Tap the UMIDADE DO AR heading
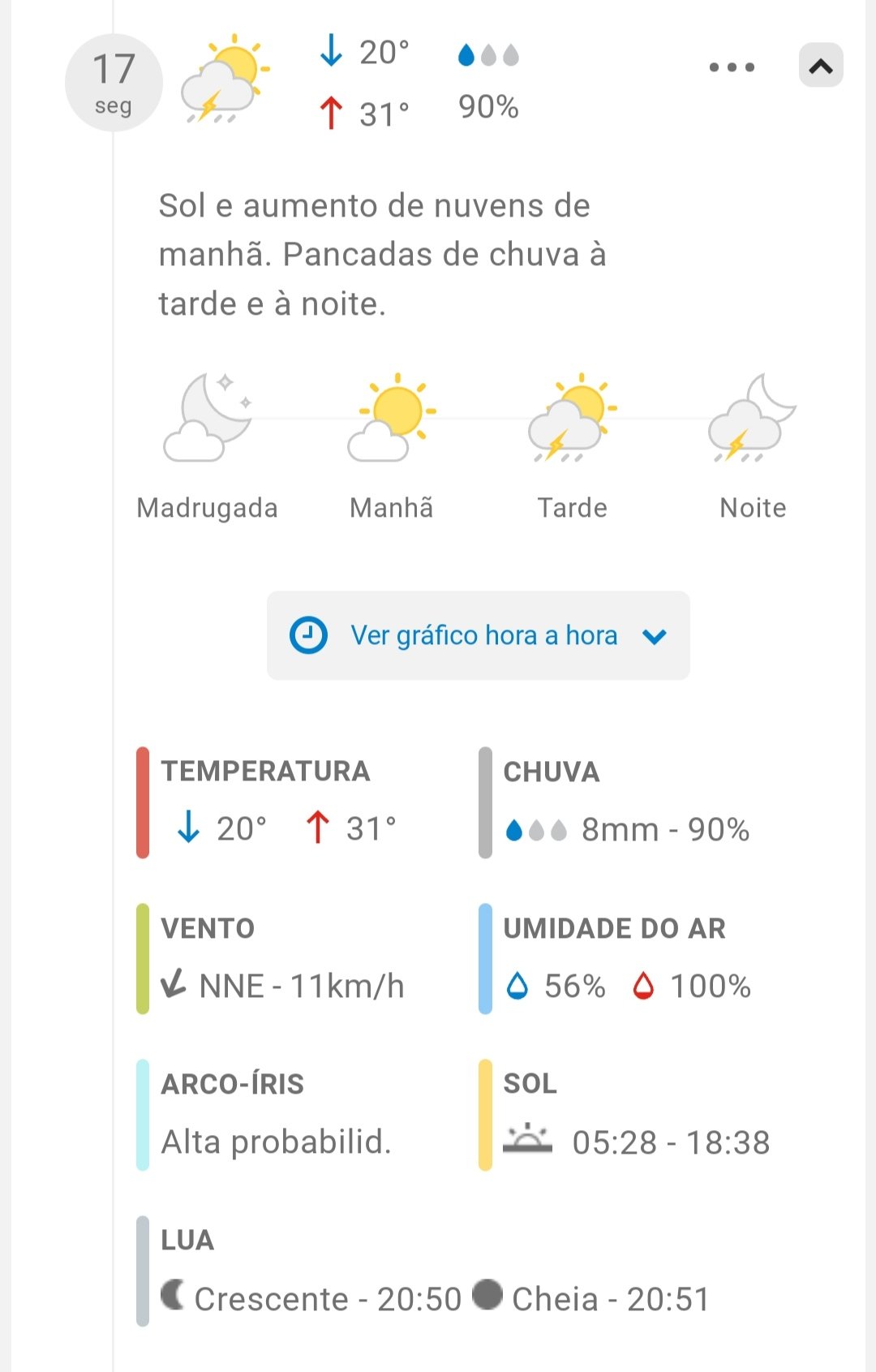This screenshot has width=876, height=1372. tap(614, 928)
